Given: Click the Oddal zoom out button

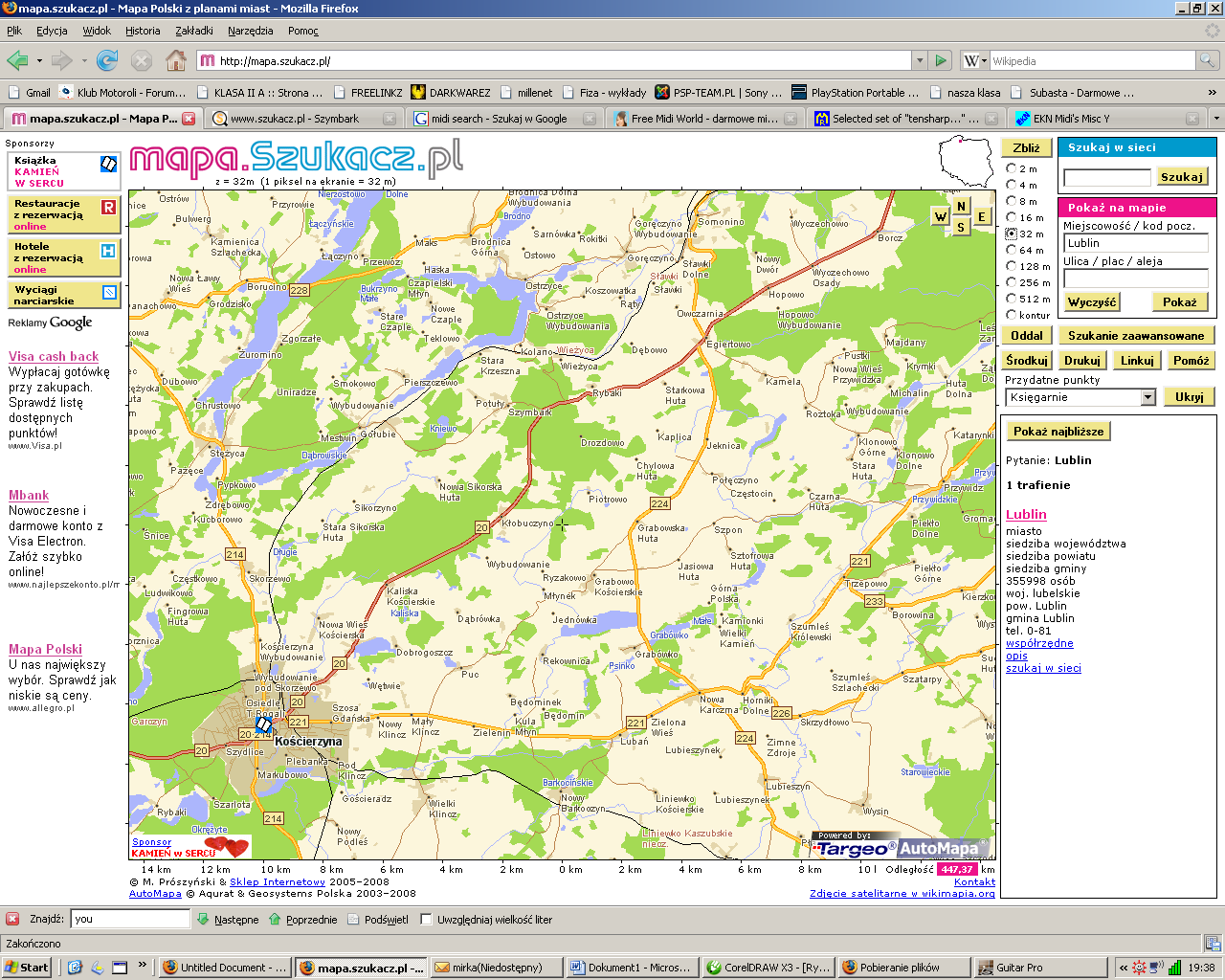Looking at the screenshot, I should point(1027,336).
